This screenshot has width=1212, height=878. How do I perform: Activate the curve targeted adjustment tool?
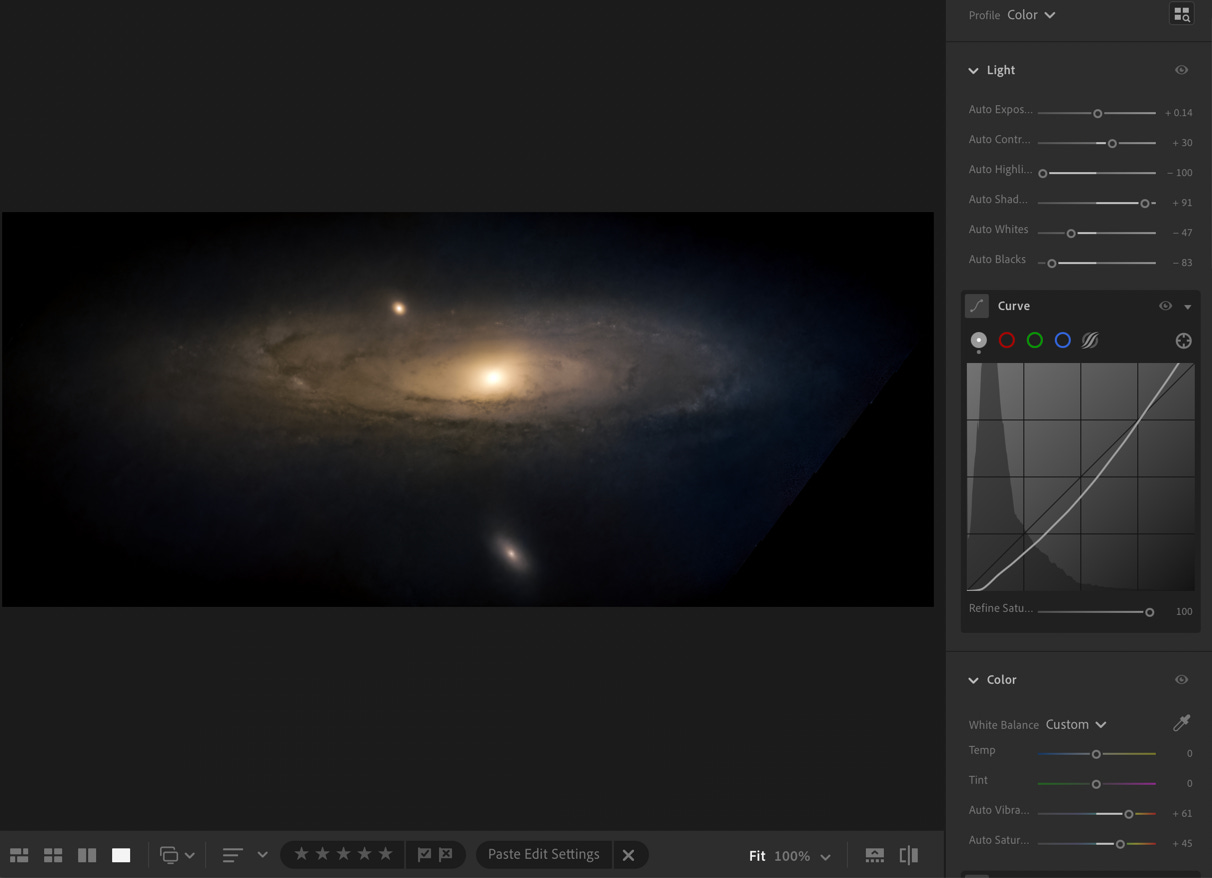pyautogui.click(x=1183, y=341)
